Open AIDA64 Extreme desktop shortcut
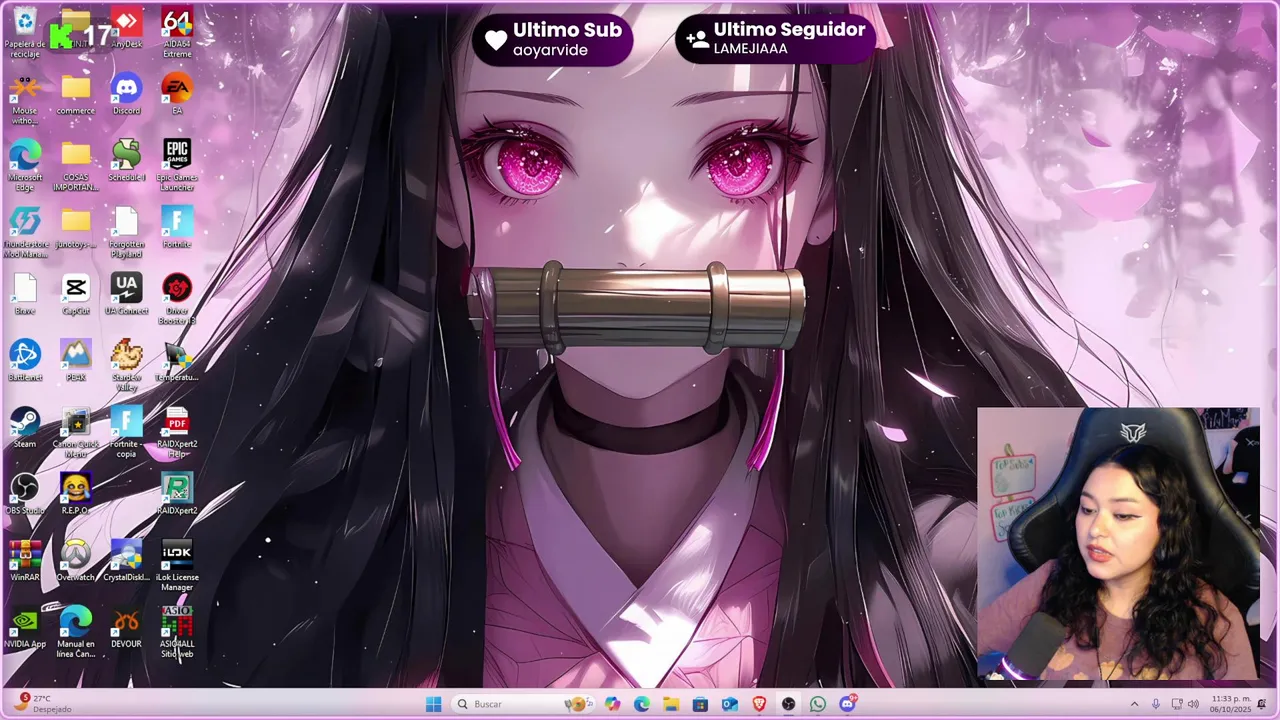 [177, 32]
